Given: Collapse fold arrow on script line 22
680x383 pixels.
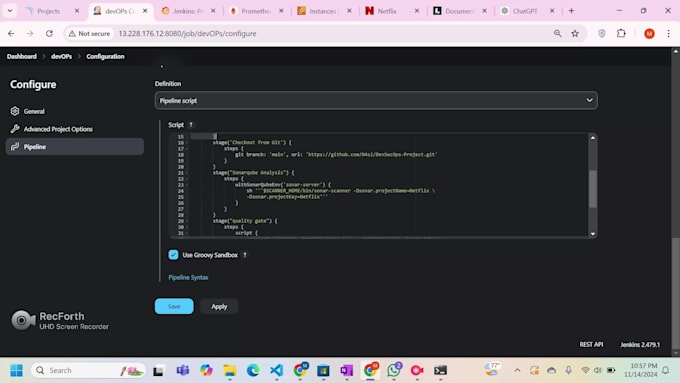Looking at the screenshot, I should [186, 179].
